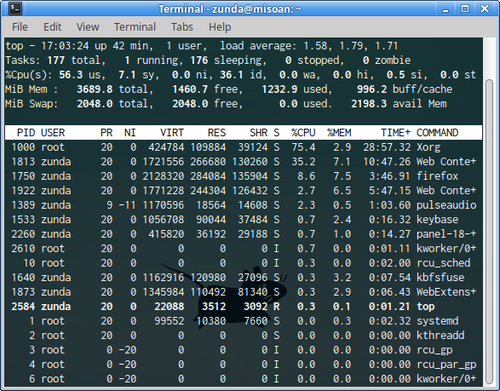500x391 pixels.
Task: Click the COMMAND column header
Action: (x=437, y=133)
